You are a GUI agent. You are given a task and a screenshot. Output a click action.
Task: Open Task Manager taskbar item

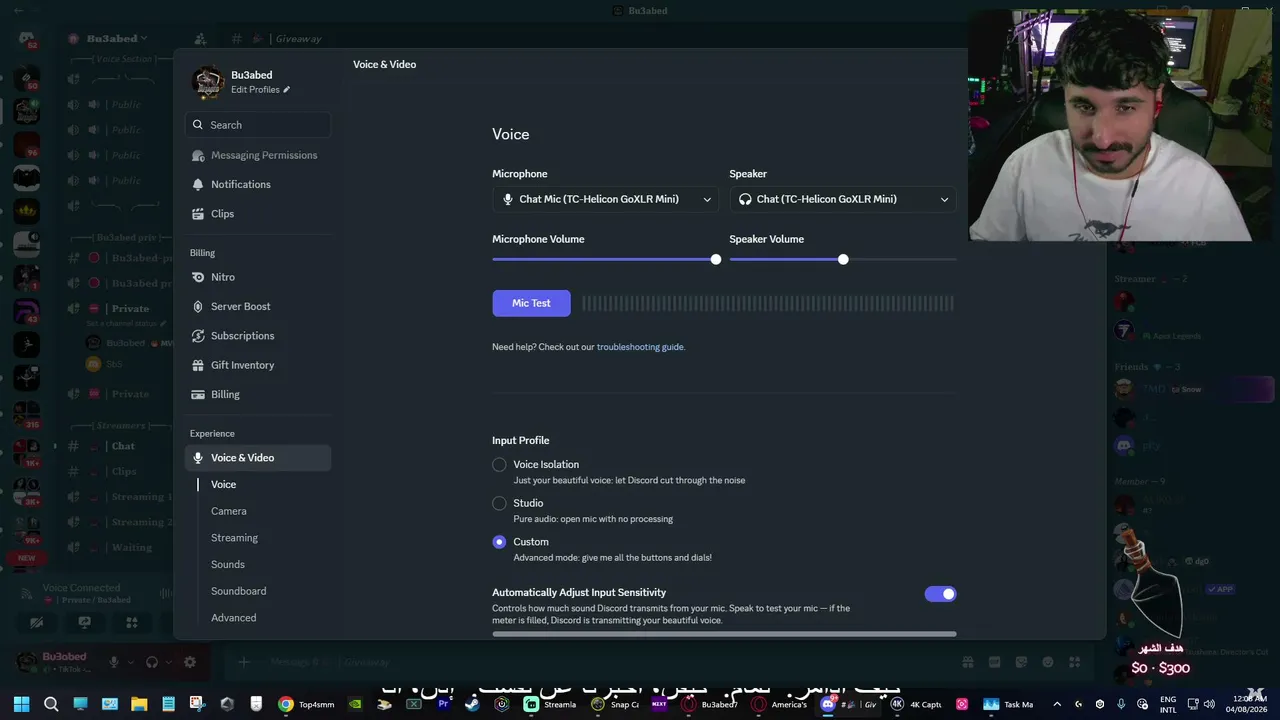[x=1008, y=704]
